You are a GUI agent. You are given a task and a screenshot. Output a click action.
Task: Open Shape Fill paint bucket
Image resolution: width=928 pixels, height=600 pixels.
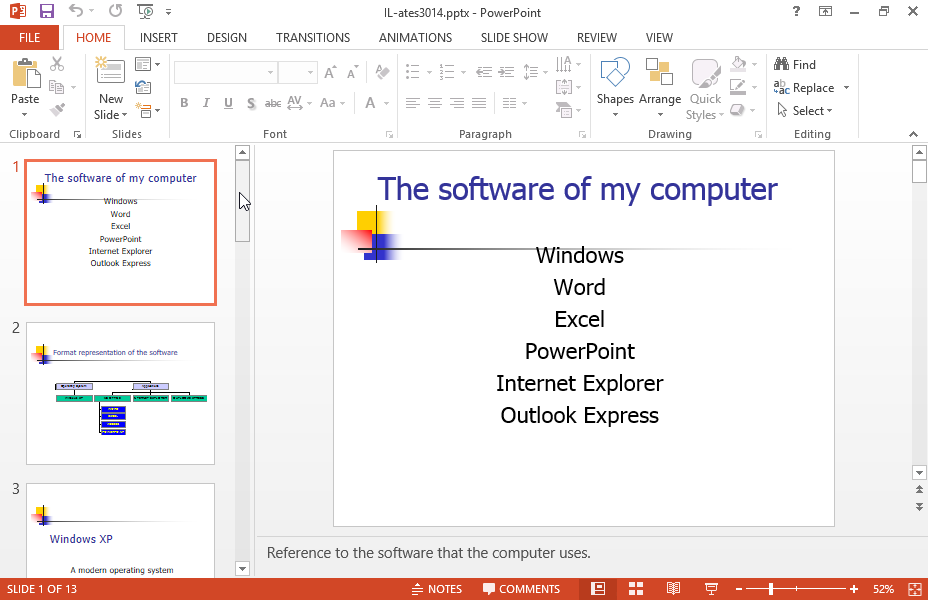click(739, 63)
